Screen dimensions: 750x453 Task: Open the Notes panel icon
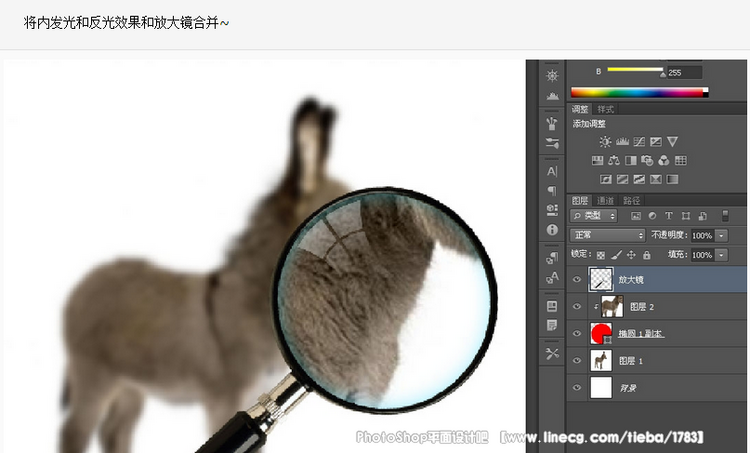point(552,326)
